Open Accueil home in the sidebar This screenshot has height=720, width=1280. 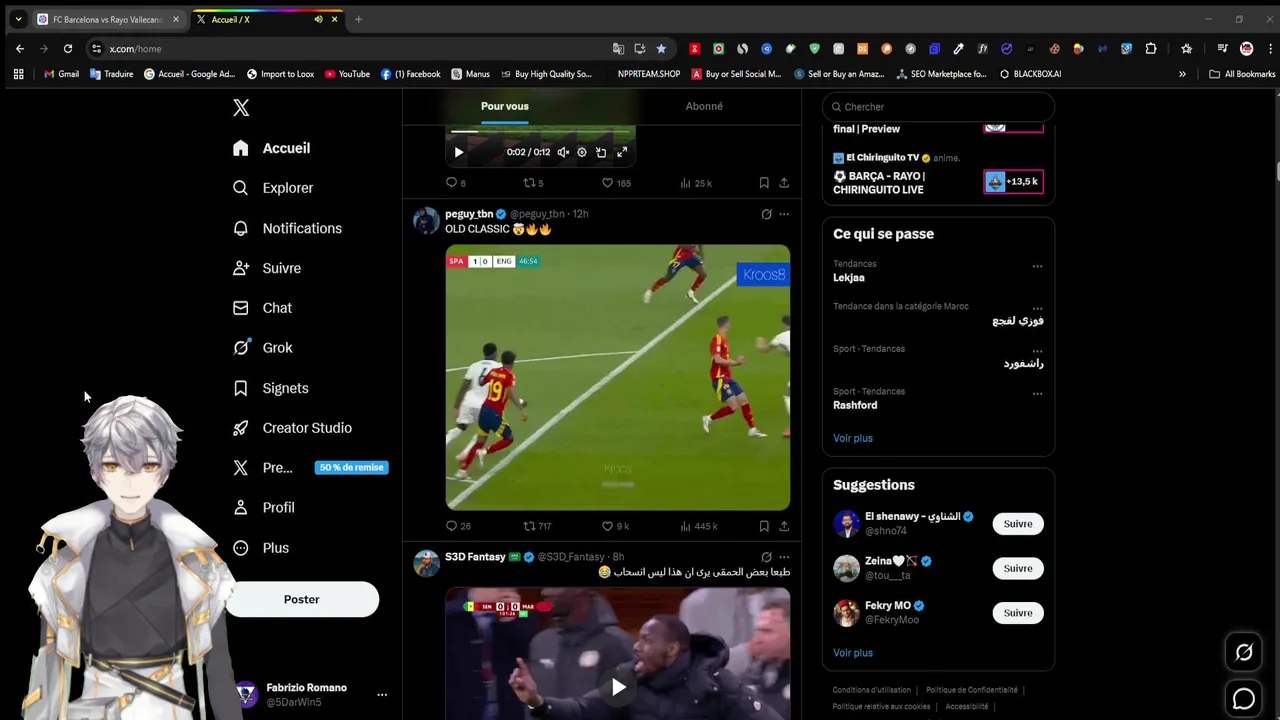point(272,148)
